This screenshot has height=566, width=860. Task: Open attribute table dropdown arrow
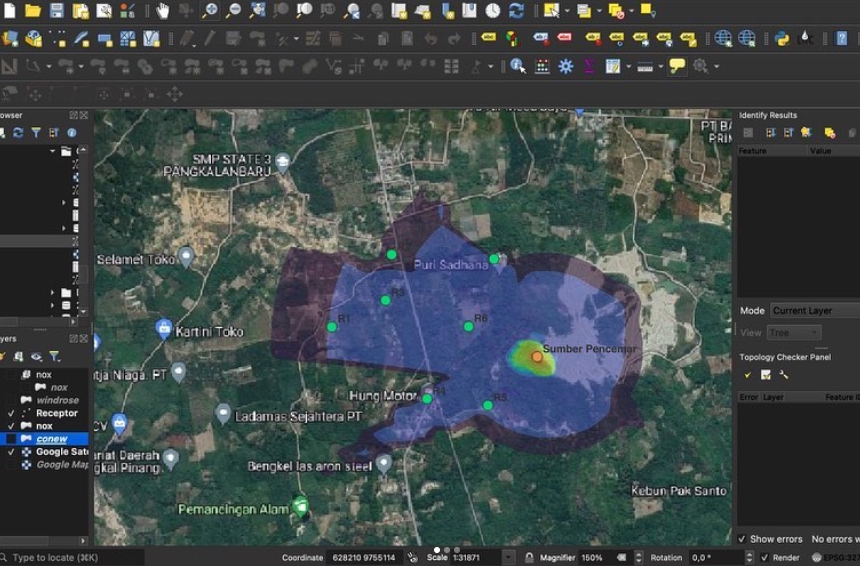coord(629,66)
